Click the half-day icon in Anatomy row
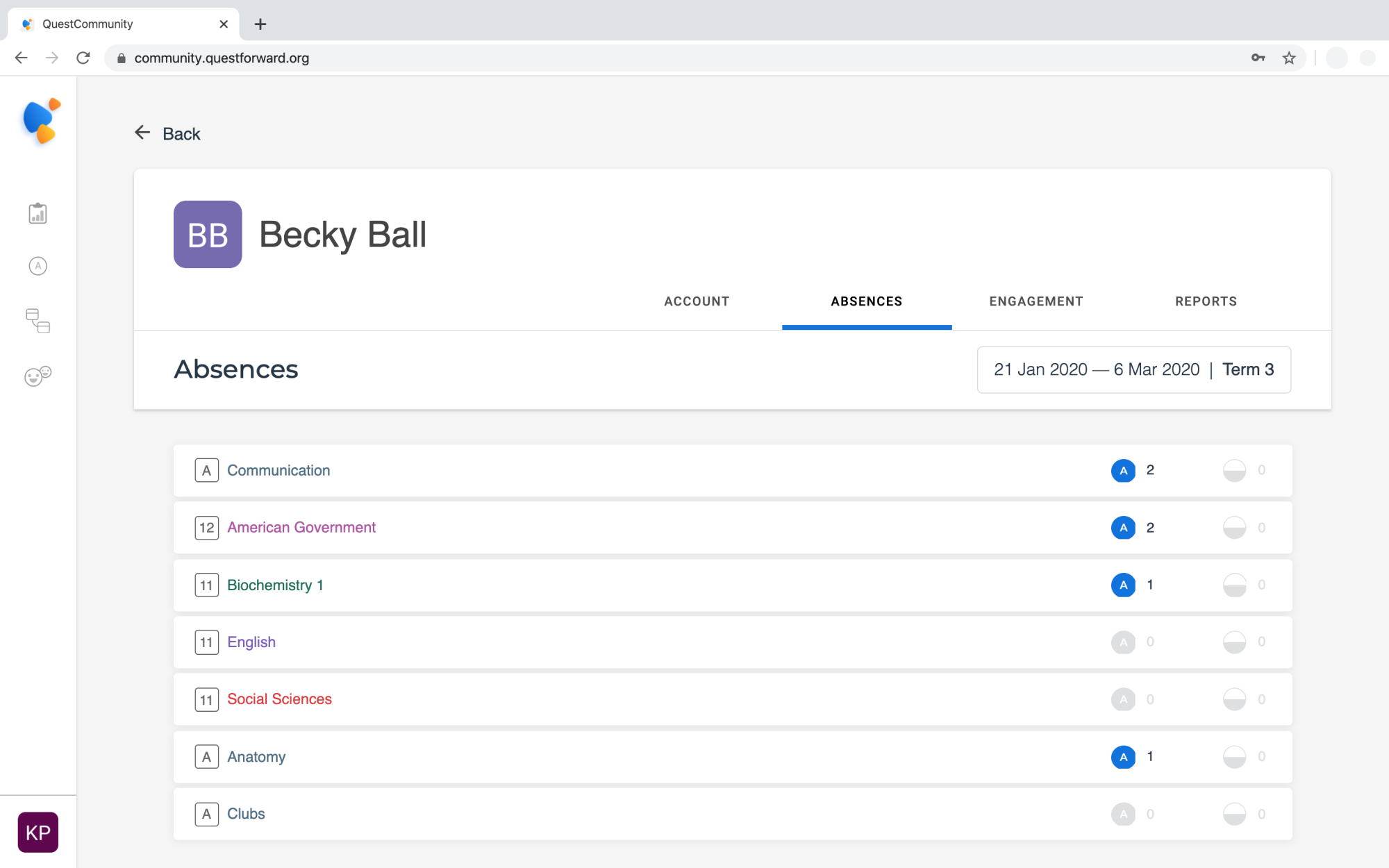The height and width of the screenshot is (868, 1389). [1234, 757]
